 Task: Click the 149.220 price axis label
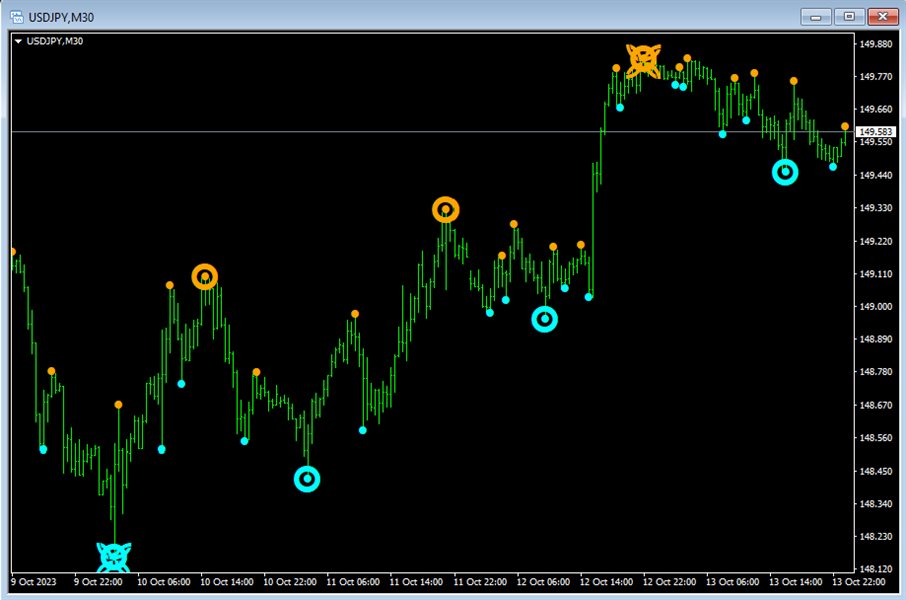(876, 242)
